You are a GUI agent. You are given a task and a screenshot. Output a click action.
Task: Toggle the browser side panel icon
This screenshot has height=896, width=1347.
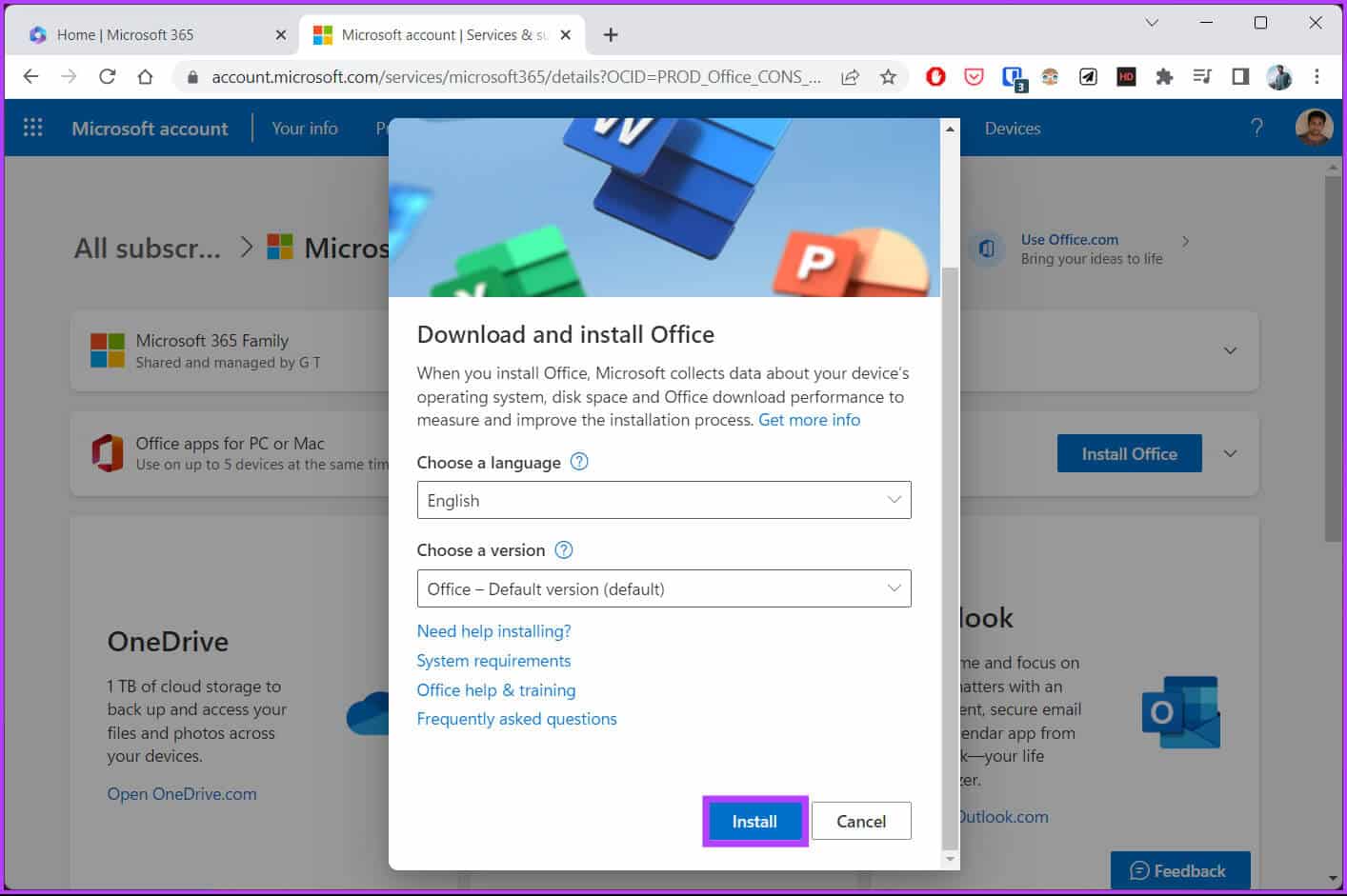click(x=1240, y=76)
